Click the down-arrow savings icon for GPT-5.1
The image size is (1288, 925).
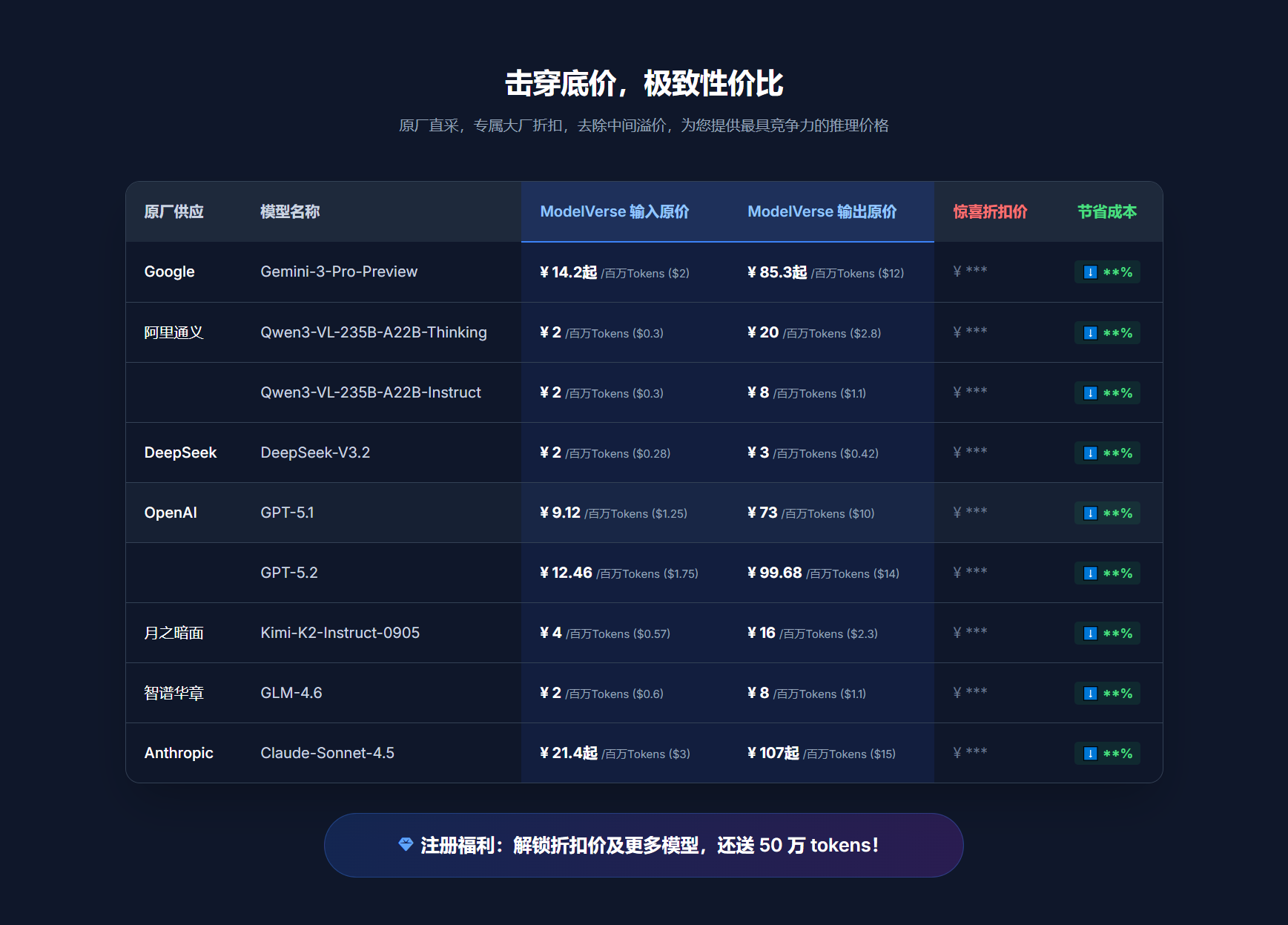click(x=1090, y=513)
